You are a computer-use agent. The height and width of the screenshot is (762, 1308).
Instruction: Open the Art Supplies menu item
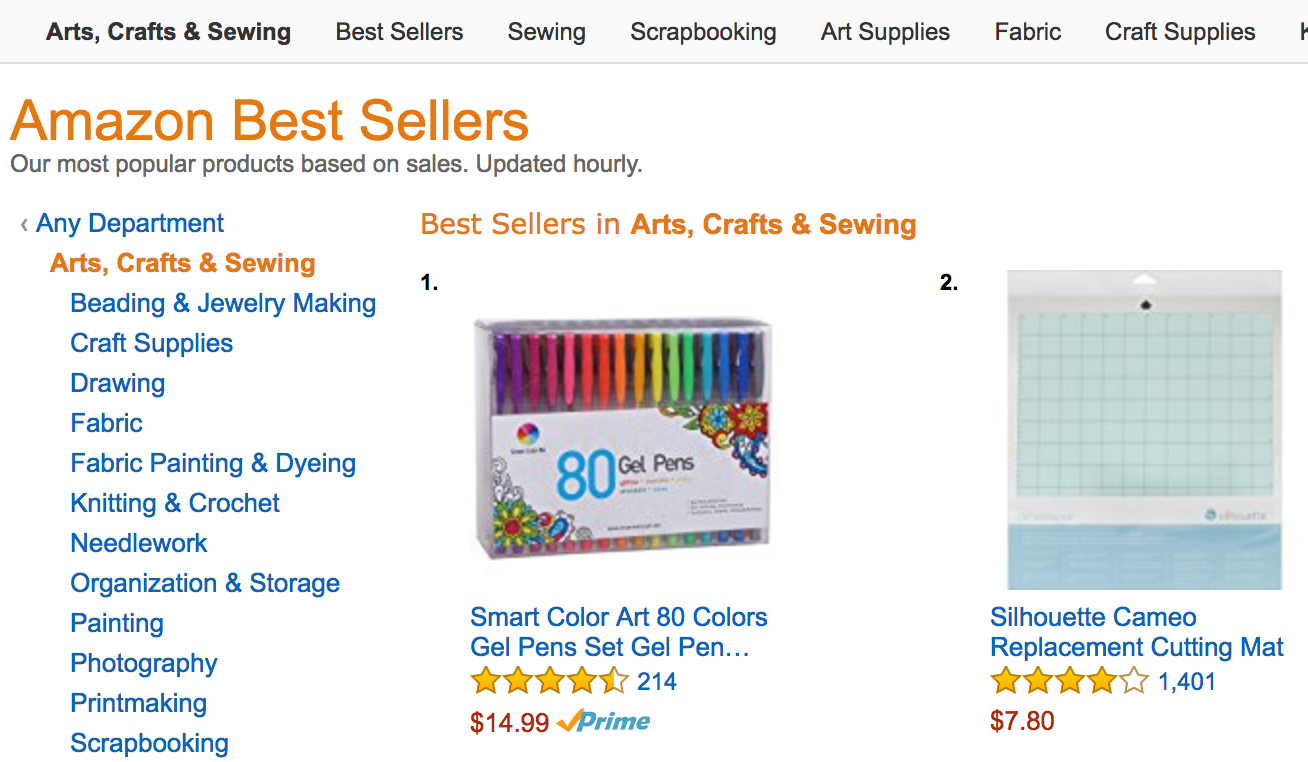click(x=885, y=31)
